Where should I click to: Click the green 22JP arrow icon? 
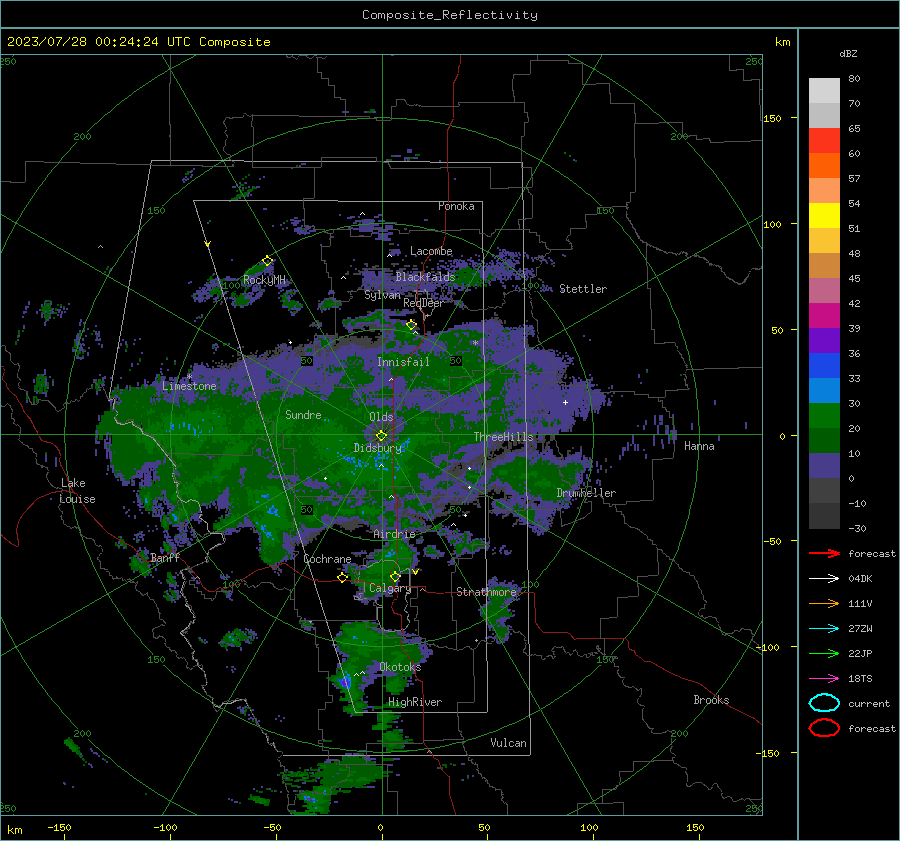tap(824, 653)
